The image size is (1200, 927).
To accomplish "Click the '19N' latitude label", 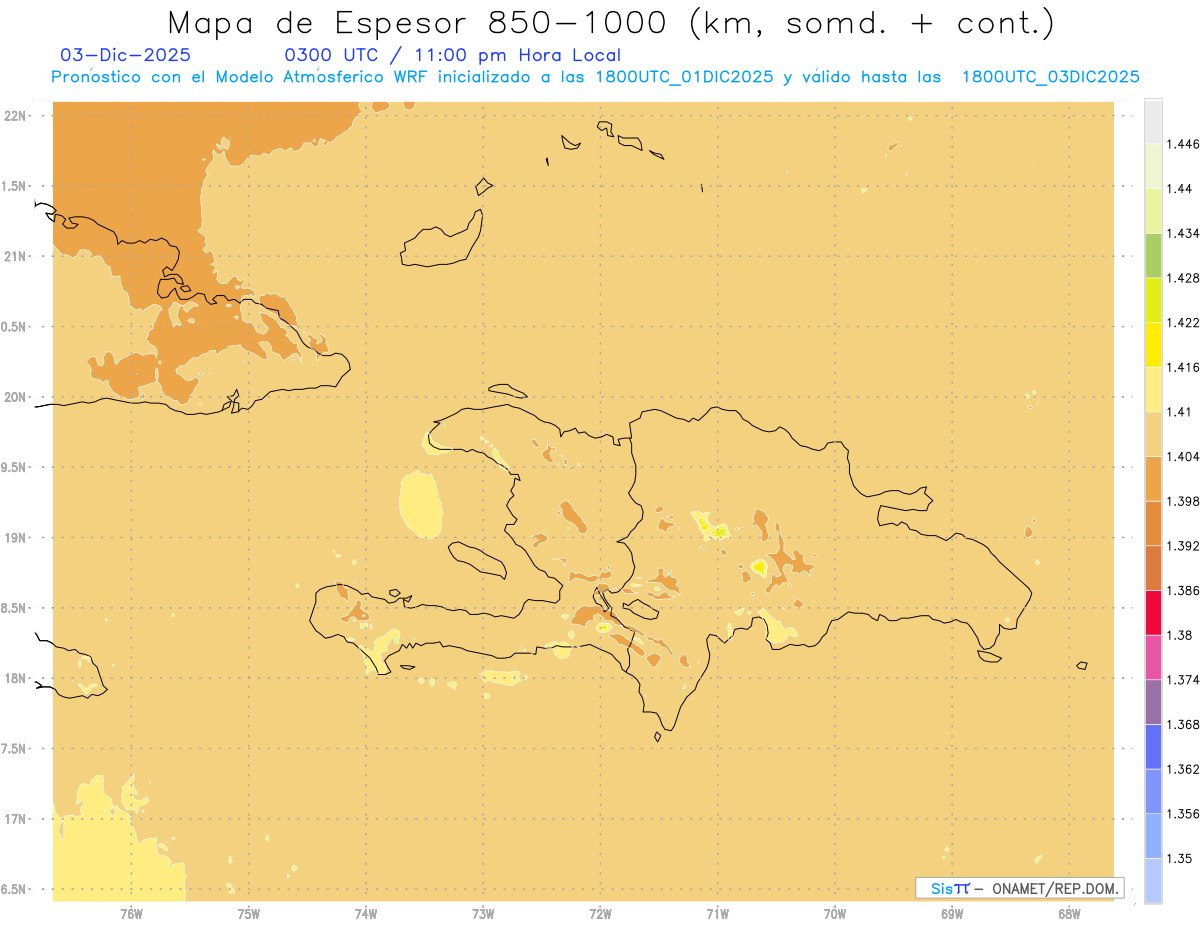I will coord(15,537).
